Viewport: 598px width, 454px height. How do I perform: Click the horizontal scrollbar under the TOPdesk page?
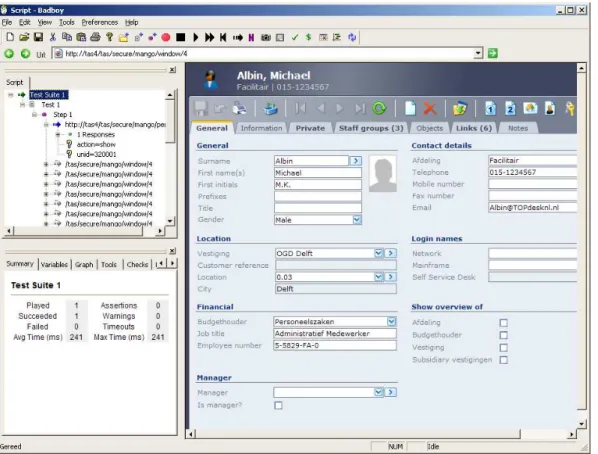[x=358, y=434]
